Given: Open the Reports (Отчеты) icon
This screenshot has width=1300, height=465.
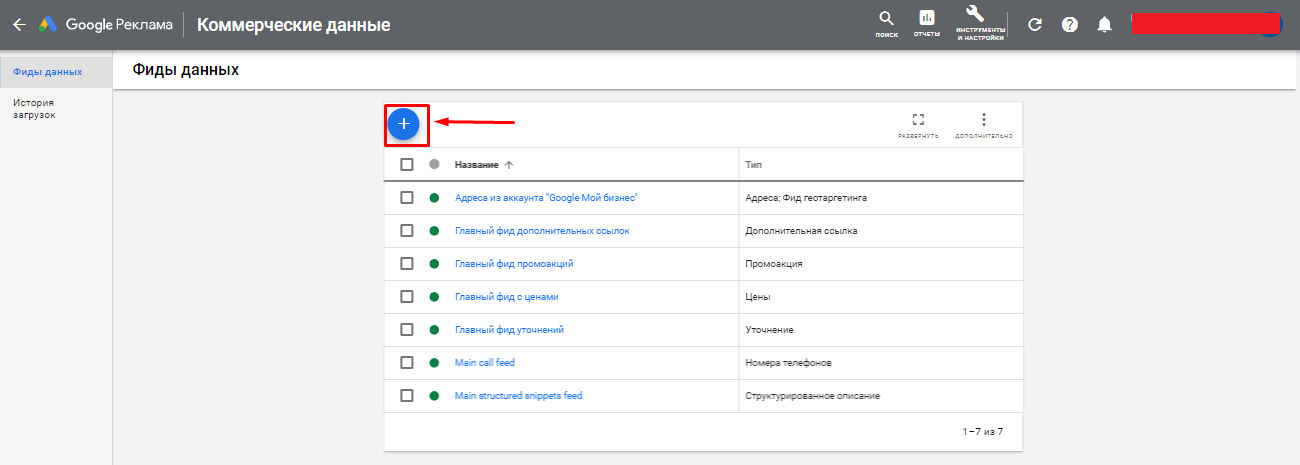Looking at the screenshot, I should coord(926,21).
